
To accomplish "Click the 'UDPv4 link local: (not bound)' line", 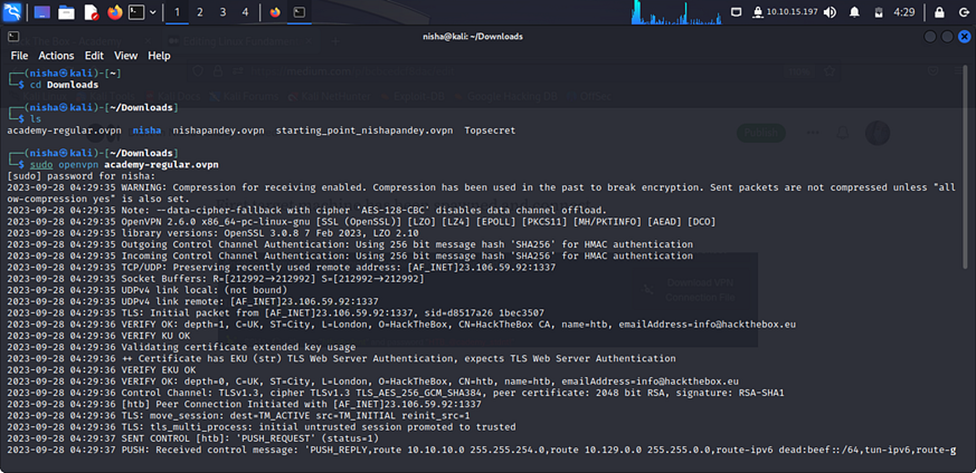I will 148,290.
